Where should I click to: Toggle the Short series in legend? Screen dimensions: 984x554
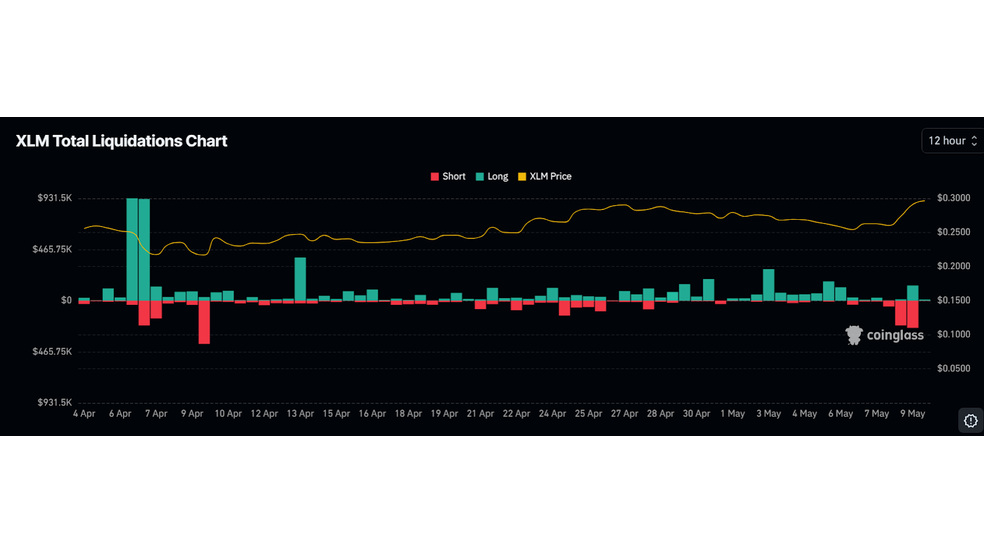pos(448,176)
